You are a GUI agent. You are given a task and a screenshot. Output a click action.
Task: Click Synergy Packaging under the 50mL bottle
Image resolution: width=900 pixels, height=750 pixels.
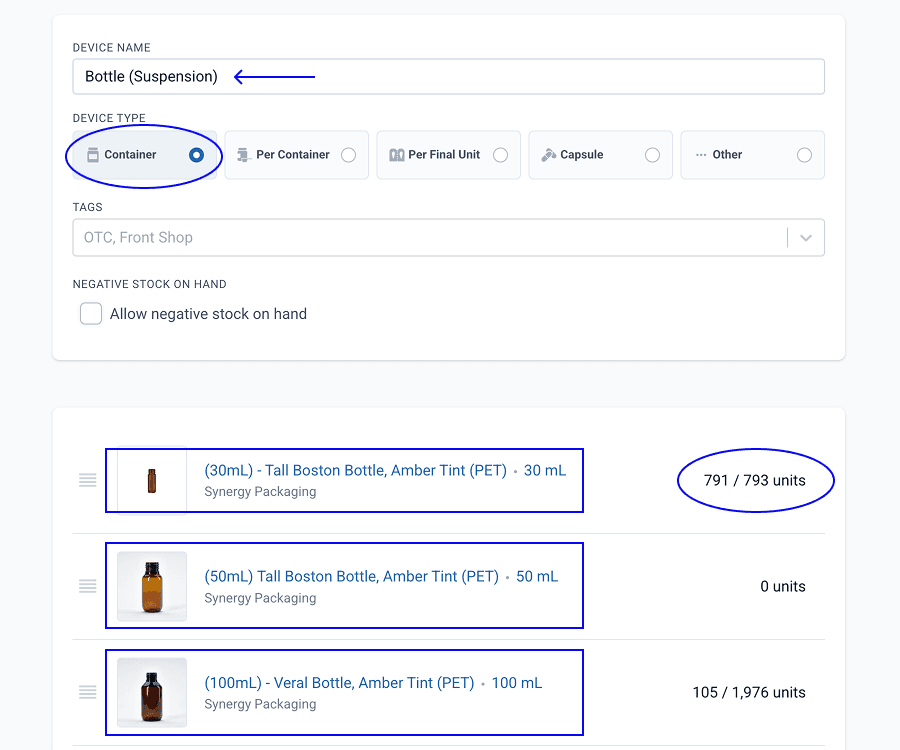coord(260,598)
